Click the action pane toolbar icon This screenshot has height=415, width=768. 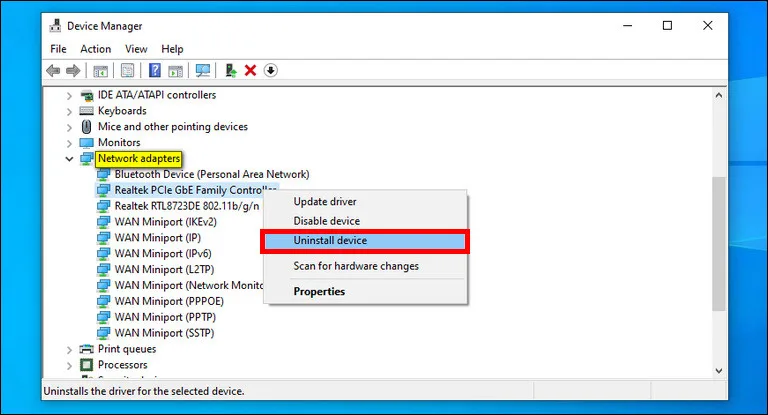click(x=175, y=71)
